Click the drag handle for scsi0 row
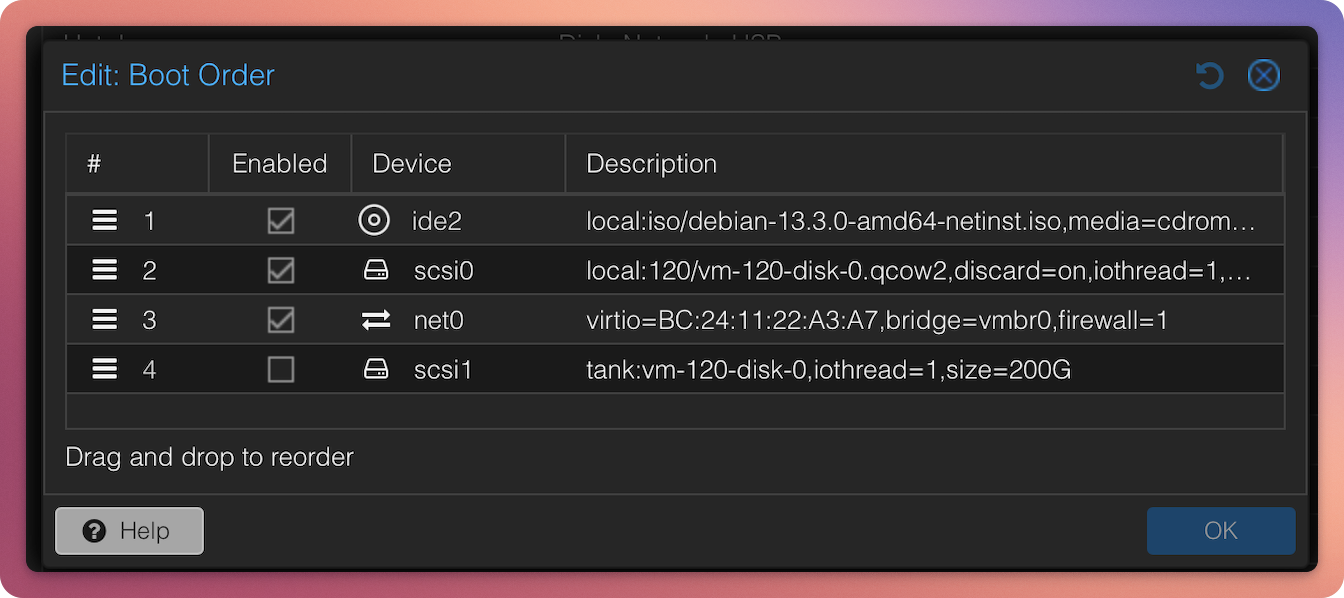The height and width of the screenshot is (598, 1344). [105, 271]
